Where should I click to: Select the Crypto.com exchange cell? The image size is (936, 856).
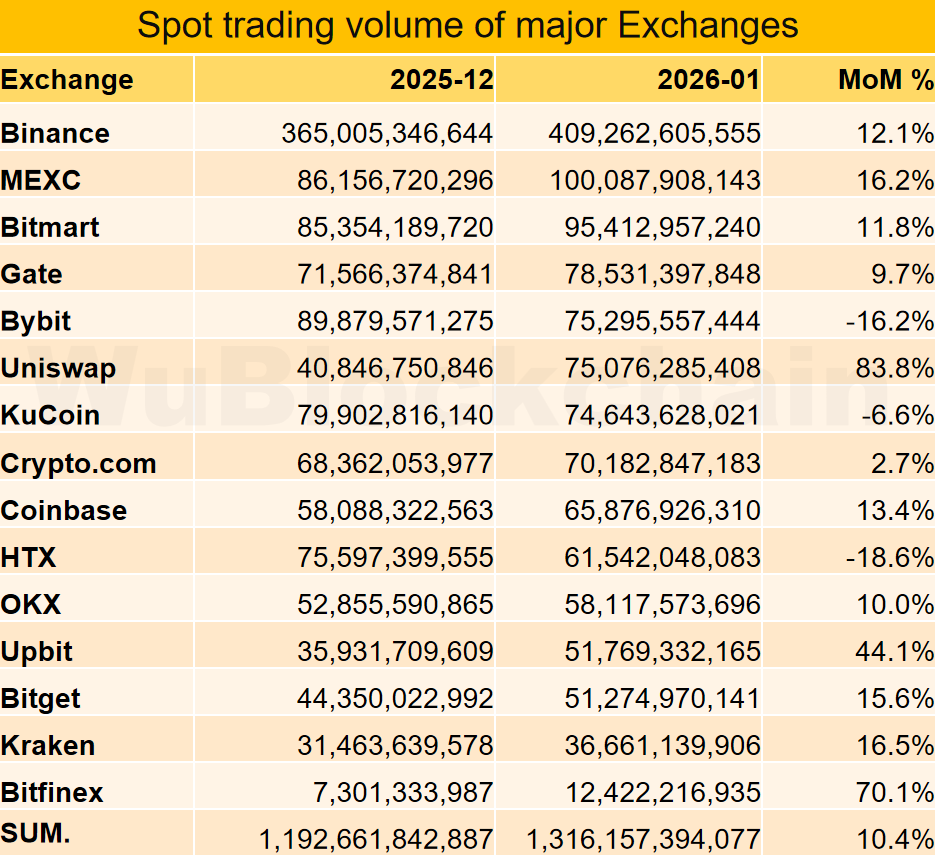(79, 464)
